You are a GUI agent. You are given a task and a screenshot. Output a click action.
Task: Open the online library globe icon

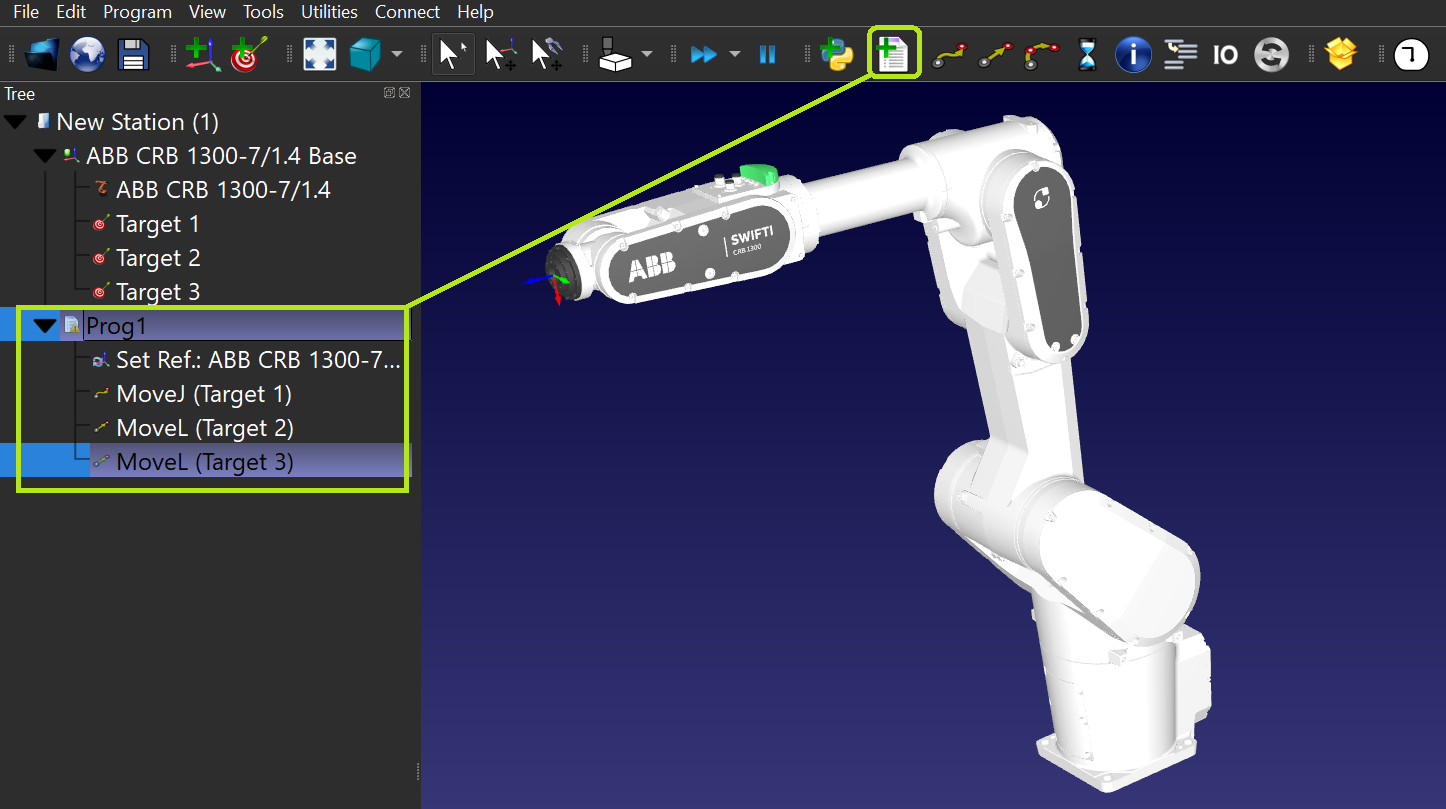point(88,54)
